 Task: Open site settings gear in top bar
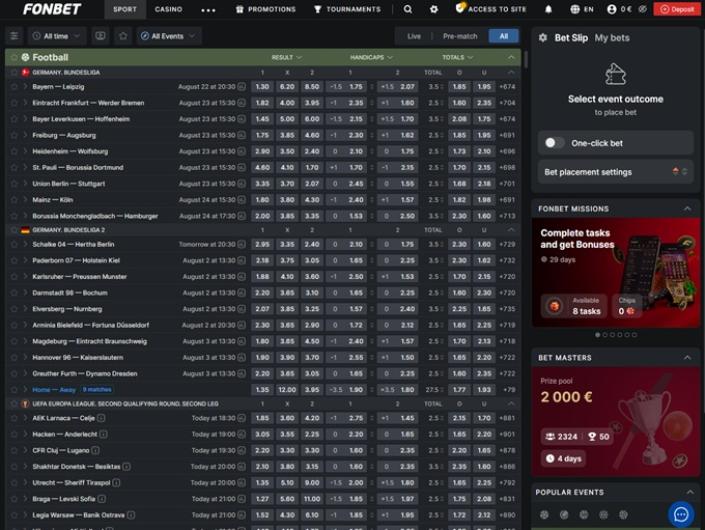tap(434, 9)
